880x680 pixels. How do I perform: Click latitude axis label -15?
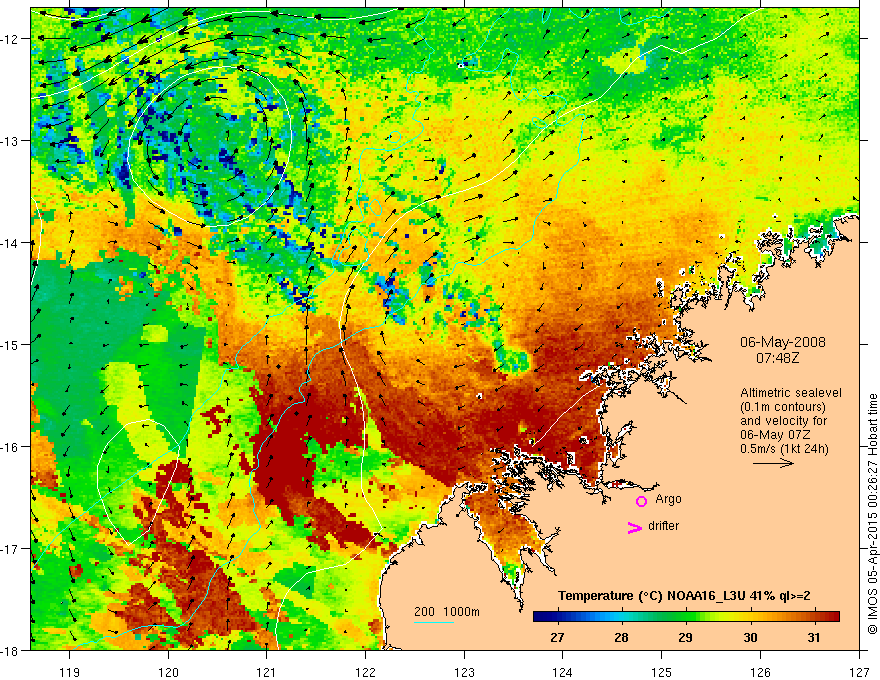11,344
